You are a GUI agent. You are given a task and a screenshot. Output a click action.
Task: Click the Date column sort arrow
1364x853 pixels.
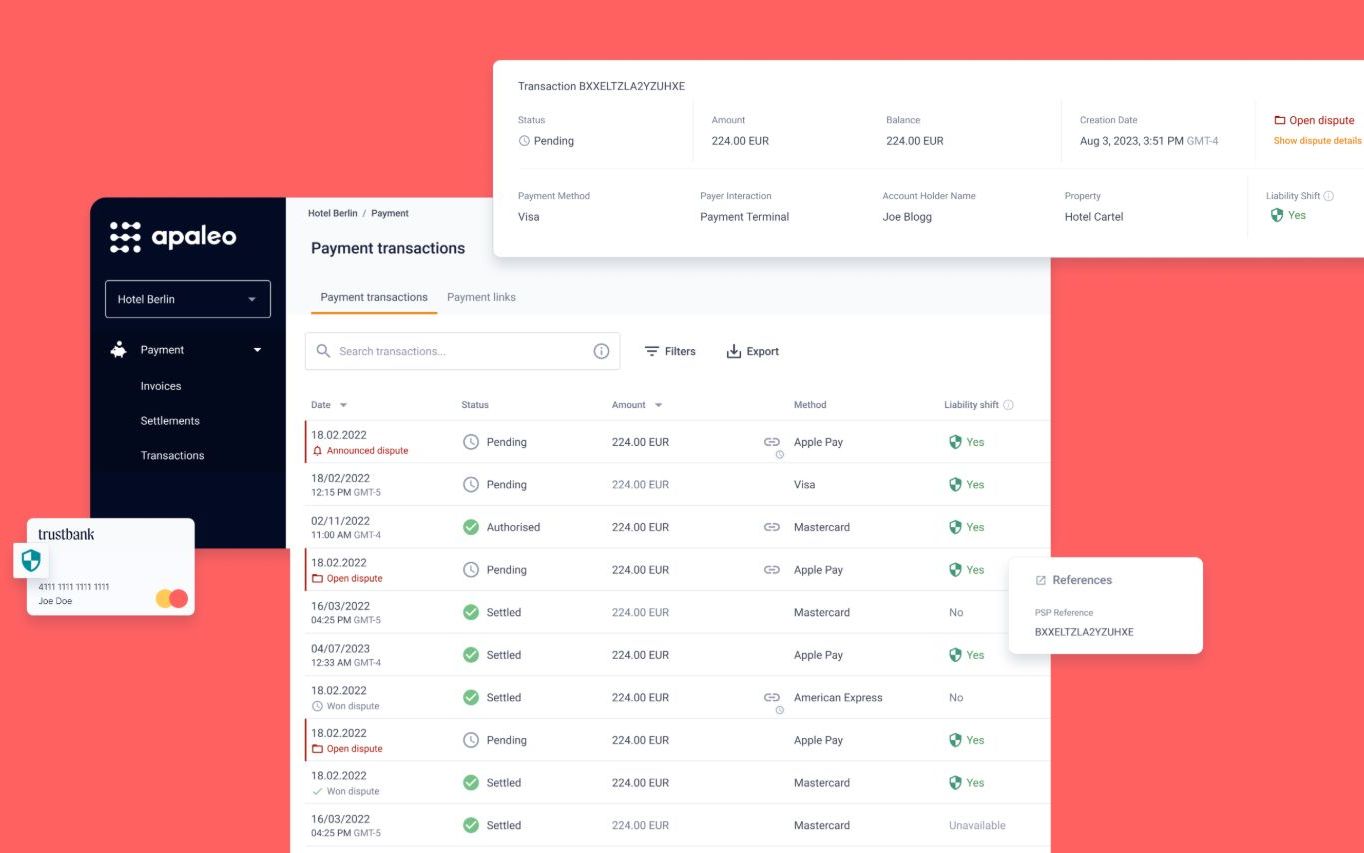point(344,405)
